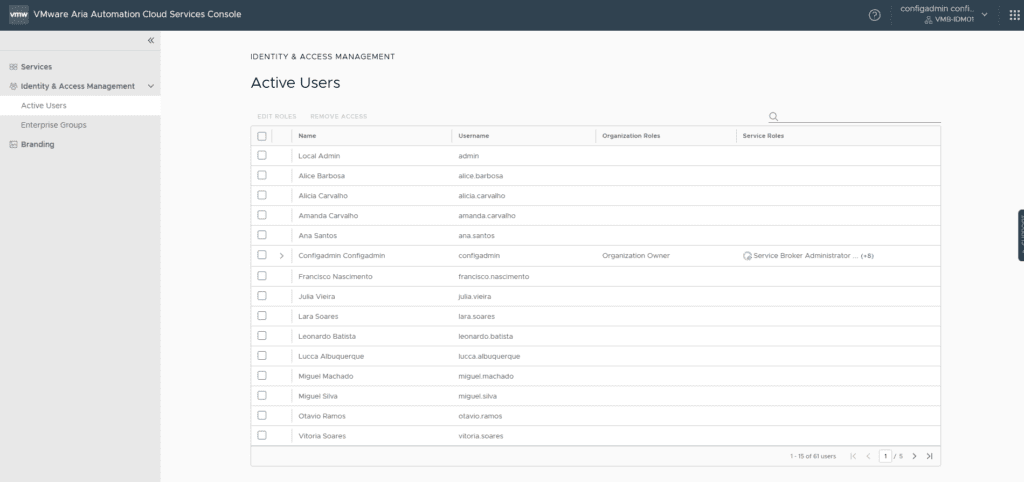Viewport: 1024px width, 482px height.
Task: Toggle the select-all users checkbox
Action: [x=262, y=136]
